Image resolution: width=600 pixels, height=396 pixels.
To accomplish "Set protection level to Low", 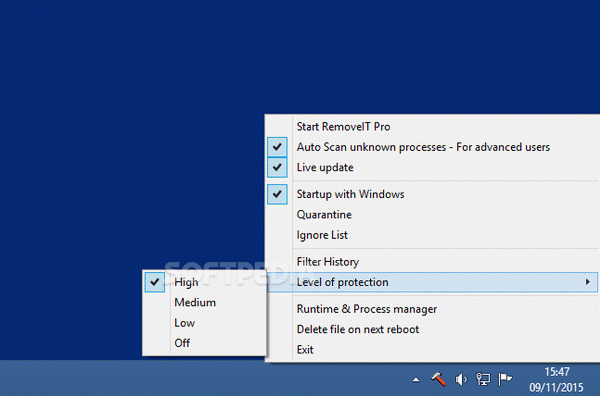I will pyautogui.click(x=204, y=323).
